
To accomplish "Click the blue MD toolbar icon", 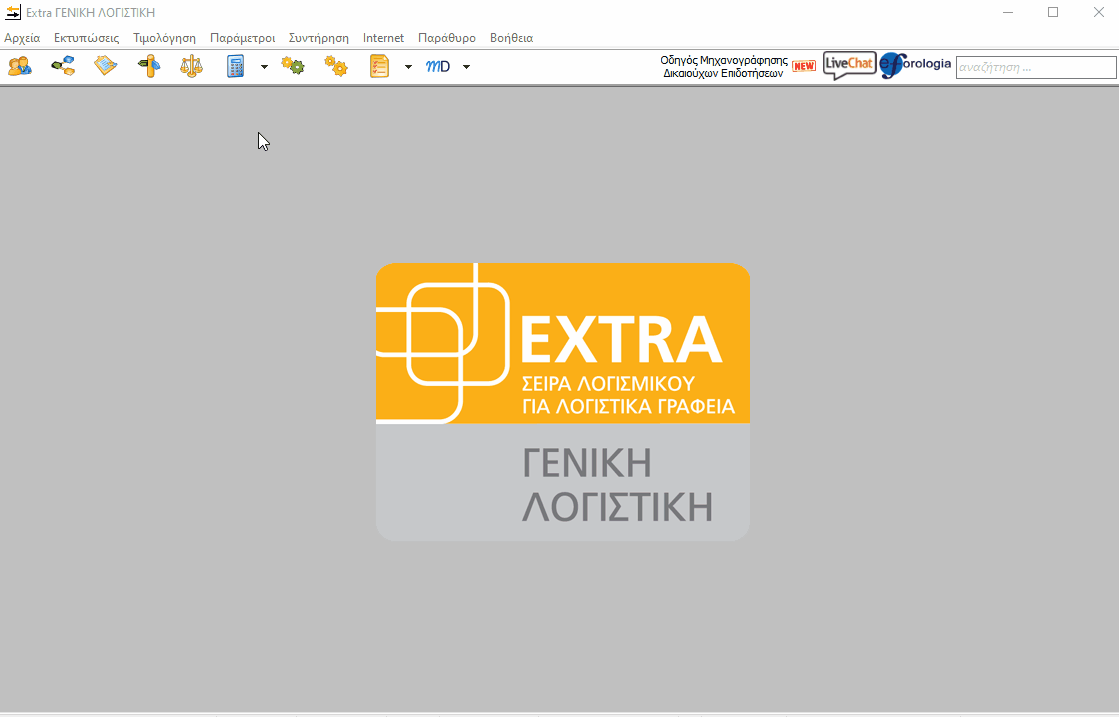I will [438, 67].
